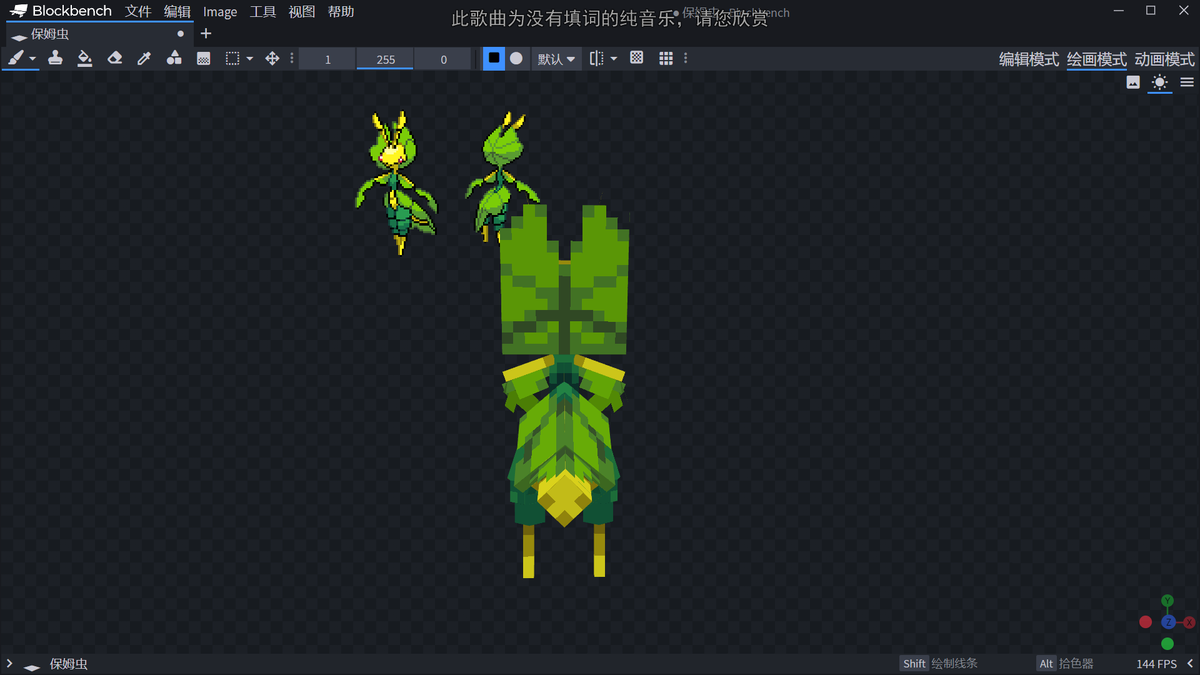The image size is (1200, 675).
Task: Open the 工具 menu
Action: point(263,12)
